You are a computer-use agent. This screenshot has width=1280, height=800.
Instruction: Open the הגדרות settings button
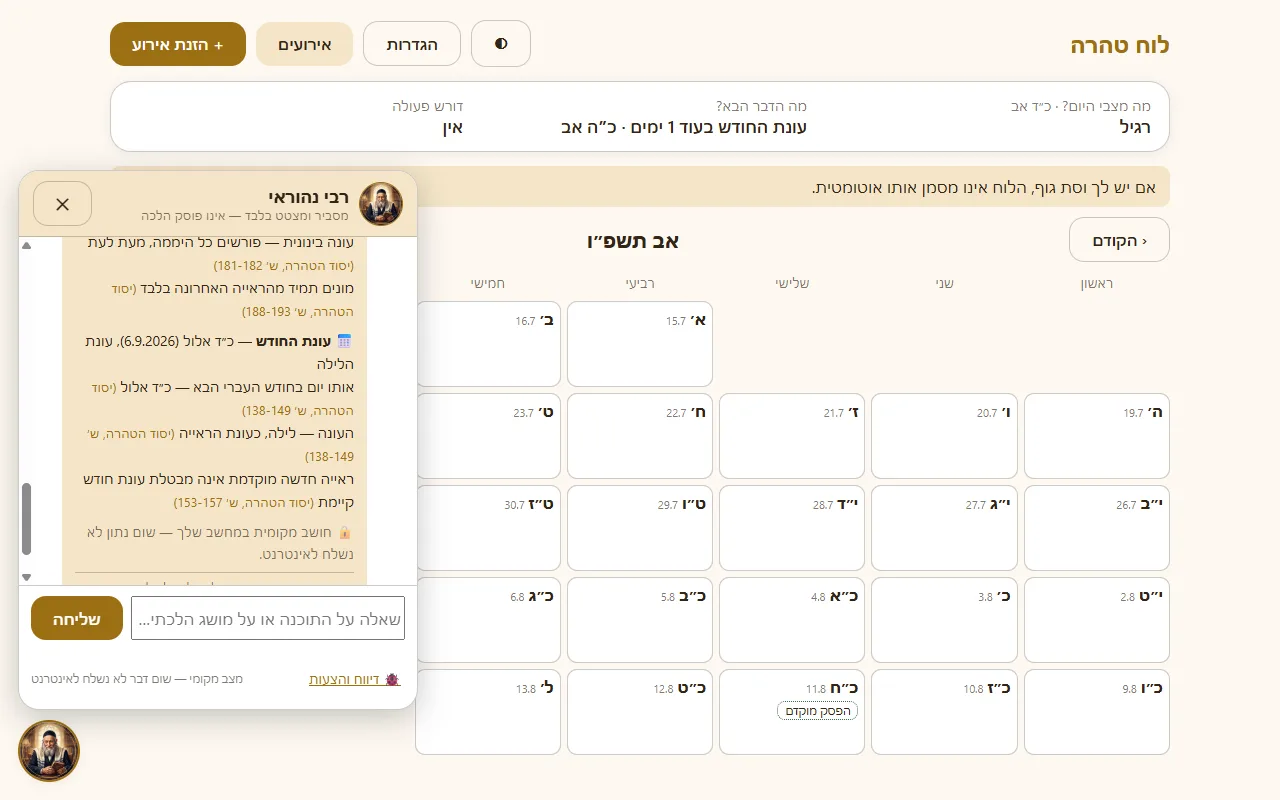[x=412, y=44]
